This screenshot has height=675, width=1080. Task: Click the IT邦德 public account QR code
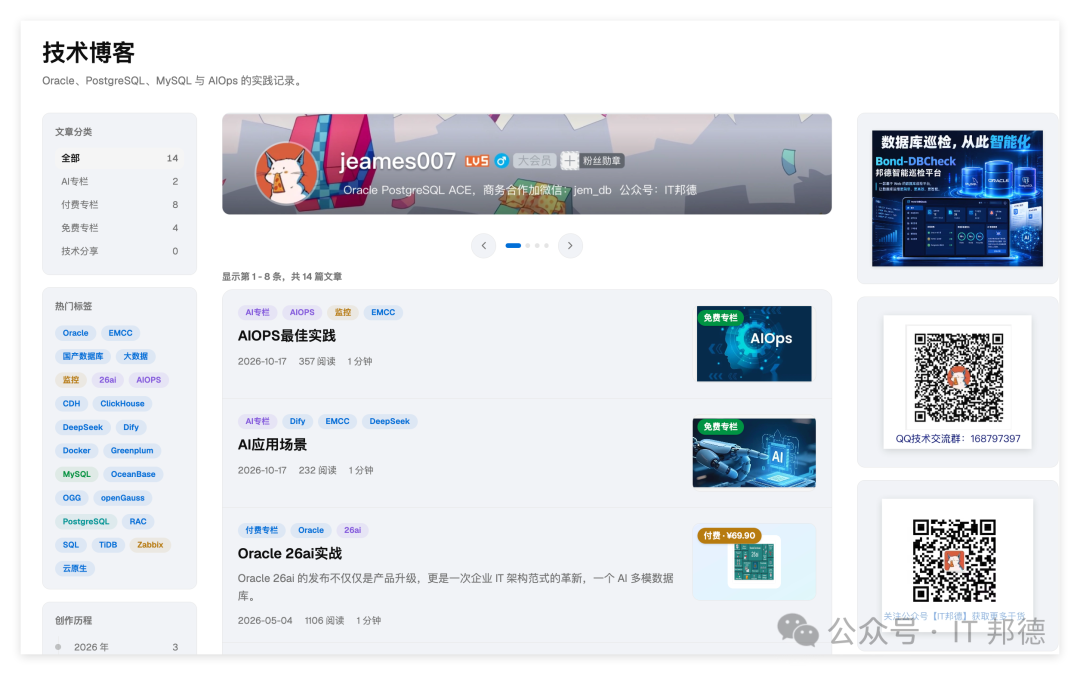pyautogui.click(x=954, y=561)
